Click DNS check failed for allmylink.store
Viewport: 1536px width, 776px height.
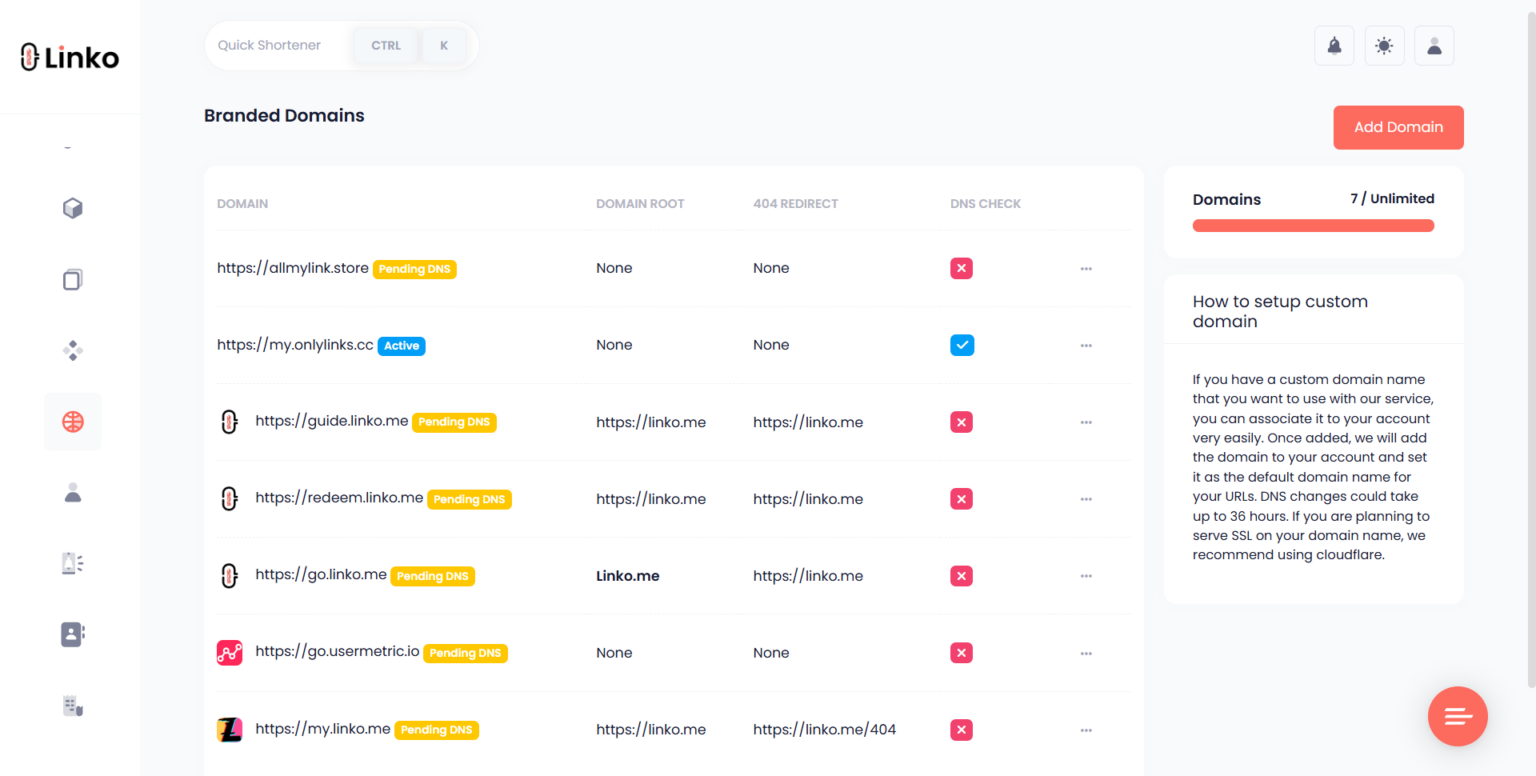pyautogui.click(x=962, y=268)
